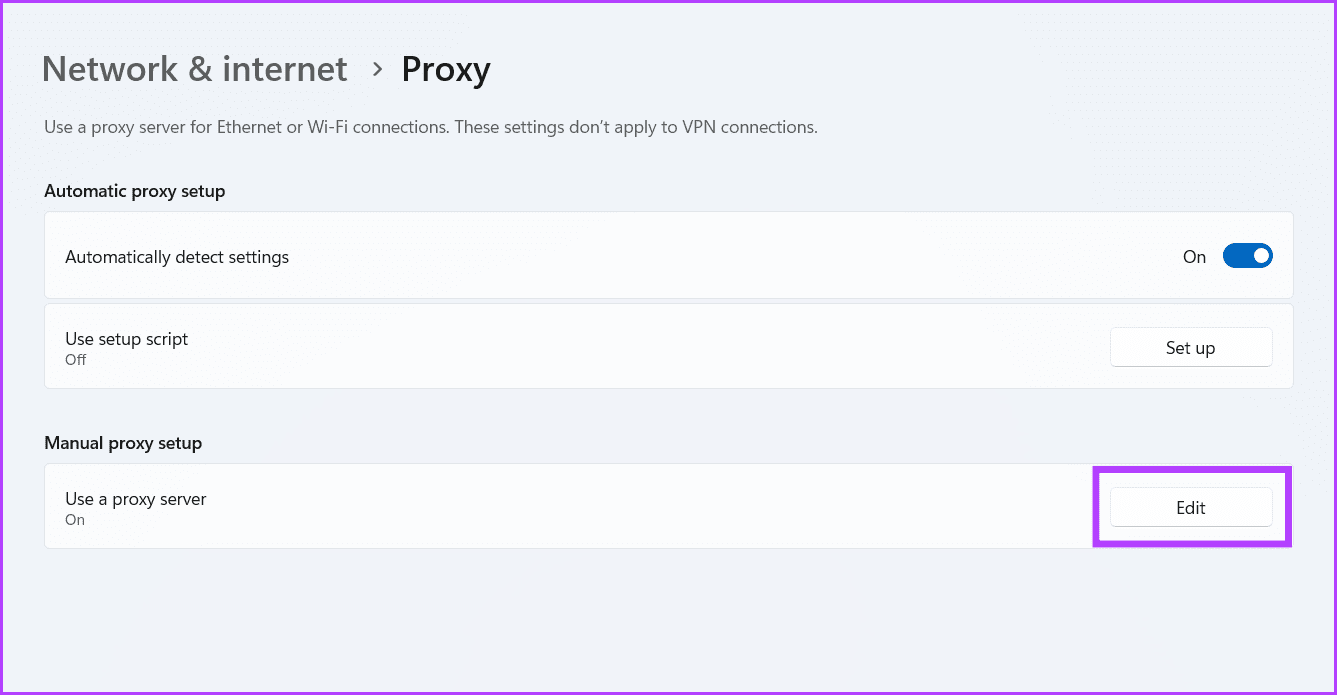Click the Use a proxy server label
Screen dimensions: 1337x695
pyautogui.click(x=135, y=498)
